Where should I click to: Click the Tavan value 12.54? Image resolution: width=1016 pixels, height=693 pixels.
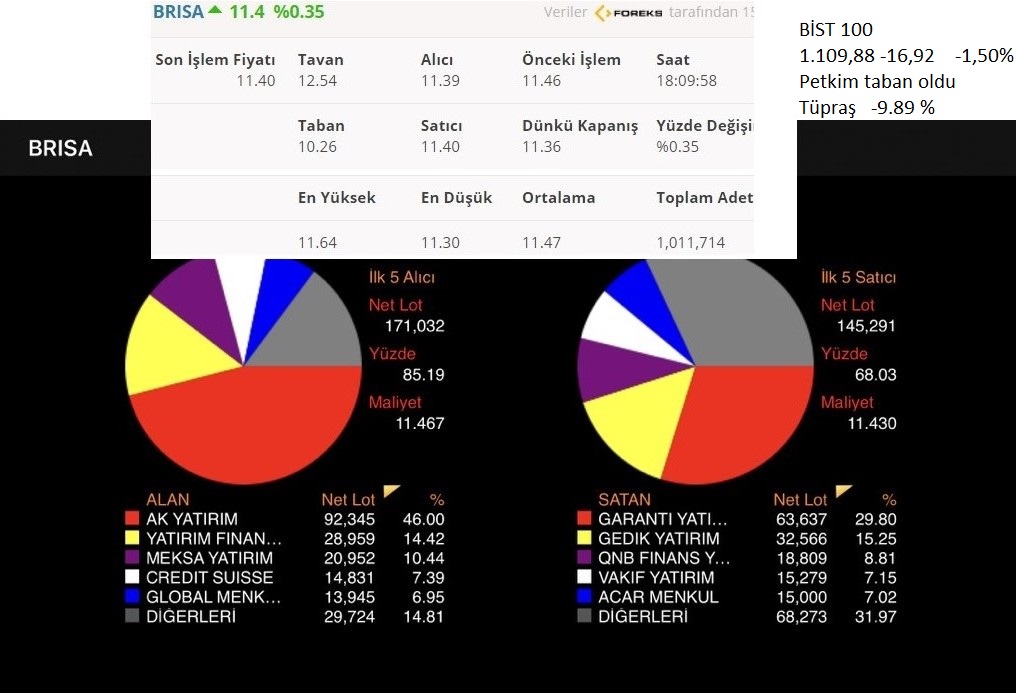click(318, 81)
